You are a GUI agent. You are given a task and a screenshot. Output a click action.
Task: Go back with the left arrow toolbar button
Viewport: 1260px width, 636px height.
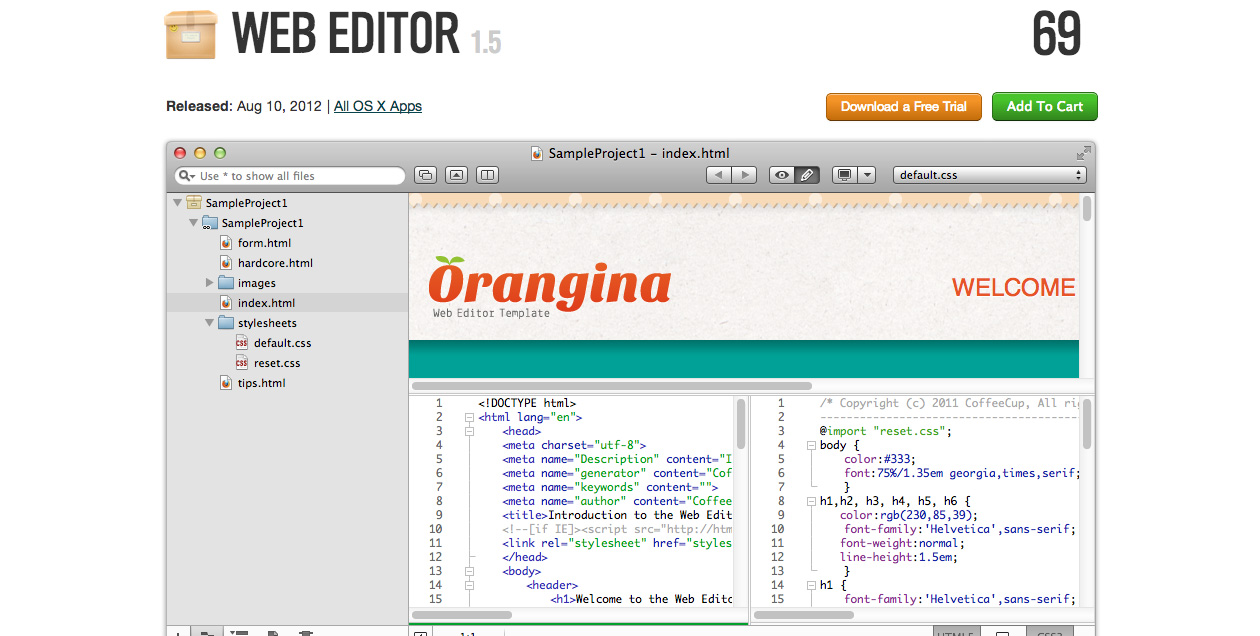click(719, 175)
